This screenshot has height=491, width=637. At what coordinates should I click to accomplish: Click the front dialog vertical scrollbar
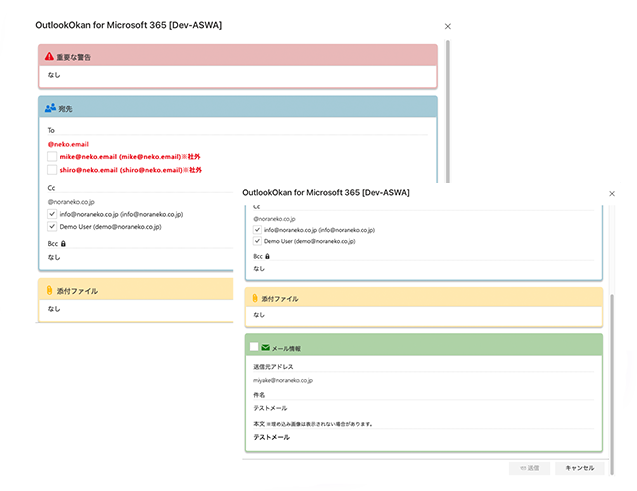point(612,384)
